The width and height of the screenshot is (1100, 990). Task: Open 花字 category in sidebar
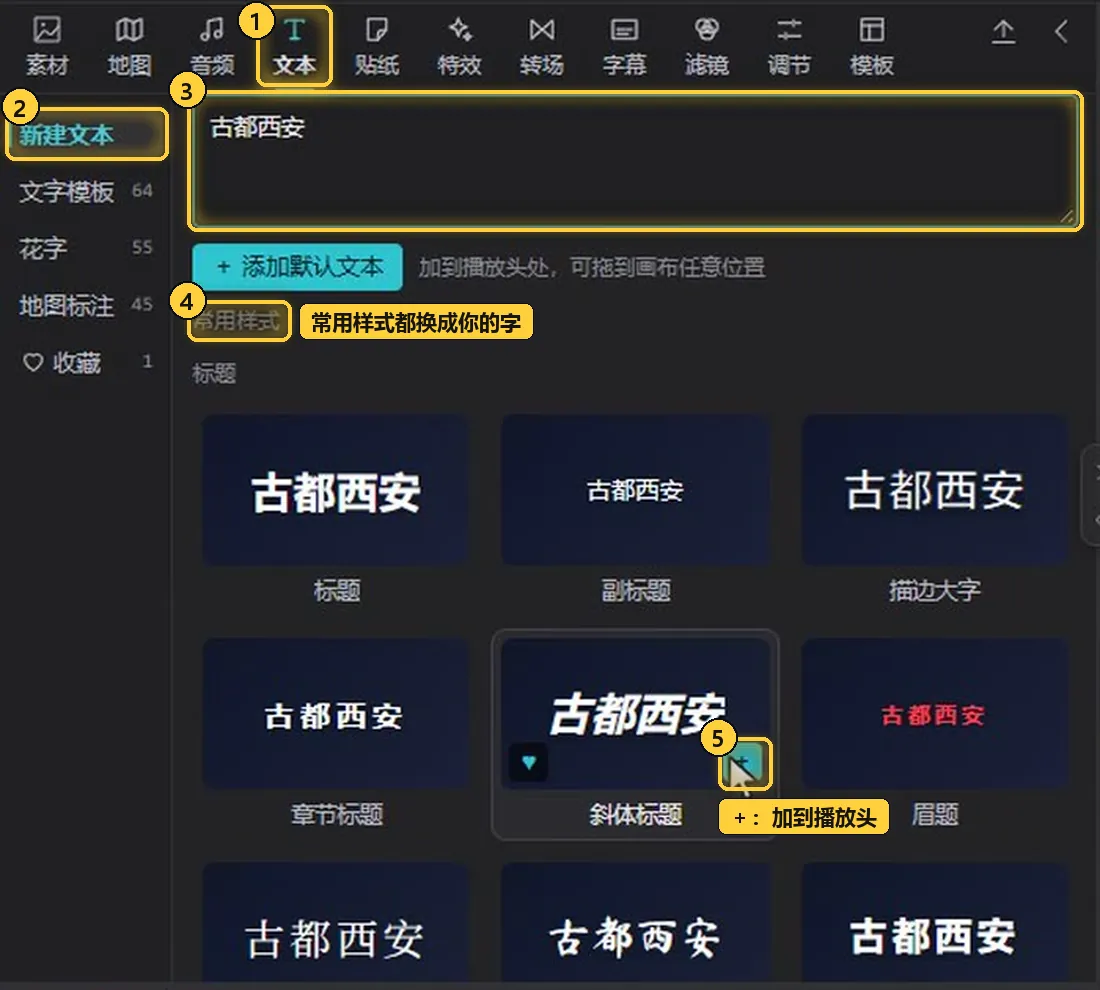click(x=86, y=248)
